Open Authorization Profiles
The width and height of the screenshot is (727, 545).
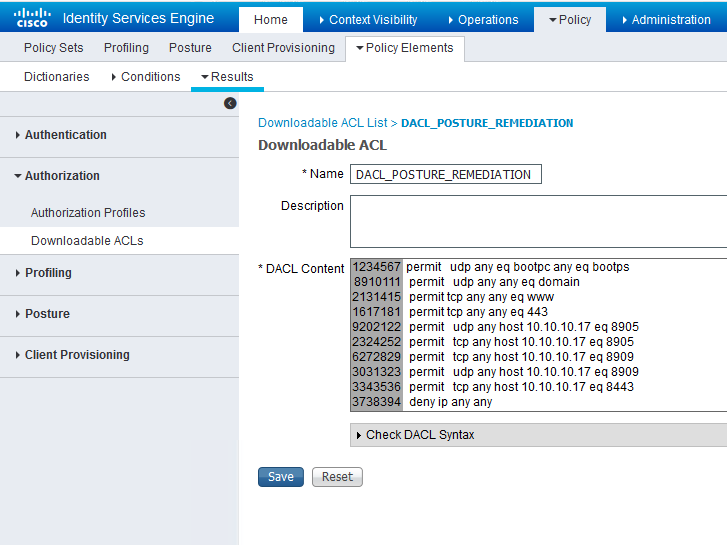pyautogui.click(x=88, y=212)
